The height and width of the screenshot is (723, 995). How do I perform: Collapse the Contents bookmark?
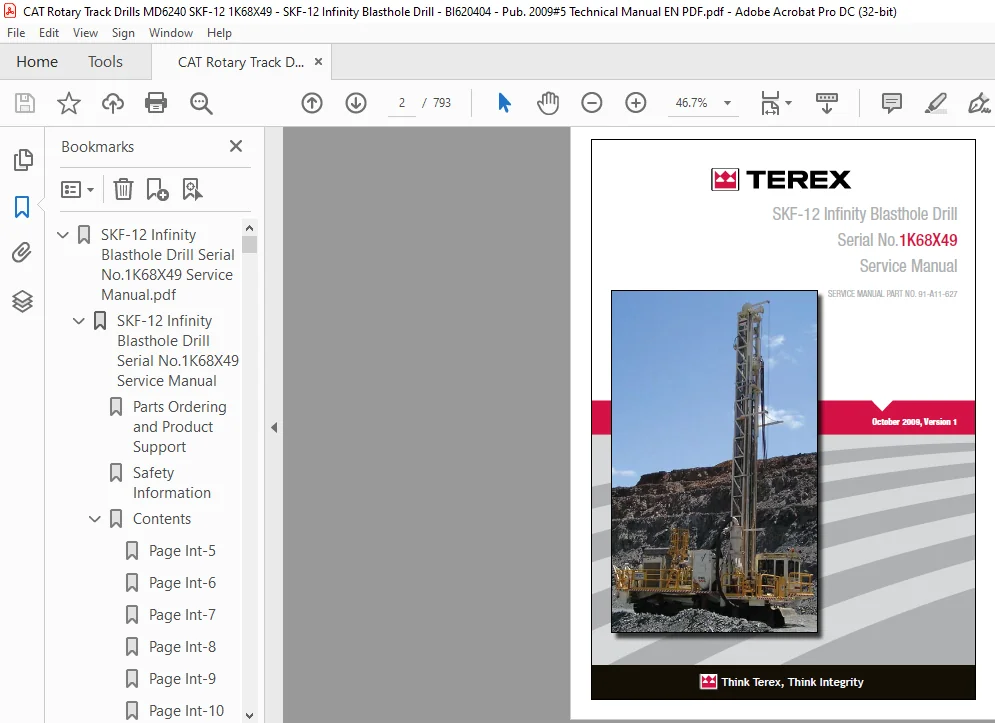point(95,519)
